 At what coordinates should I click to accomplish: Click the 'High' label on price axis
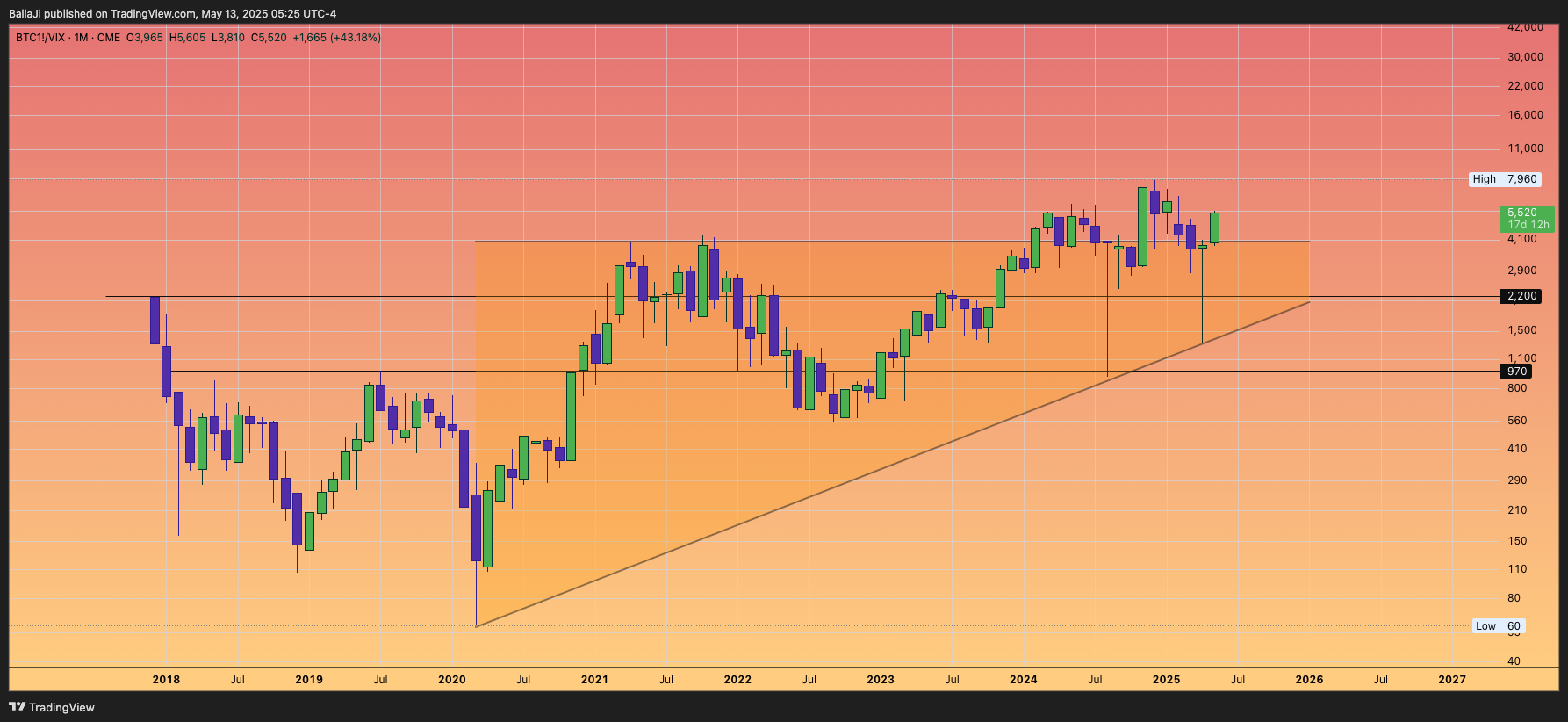1485,179
